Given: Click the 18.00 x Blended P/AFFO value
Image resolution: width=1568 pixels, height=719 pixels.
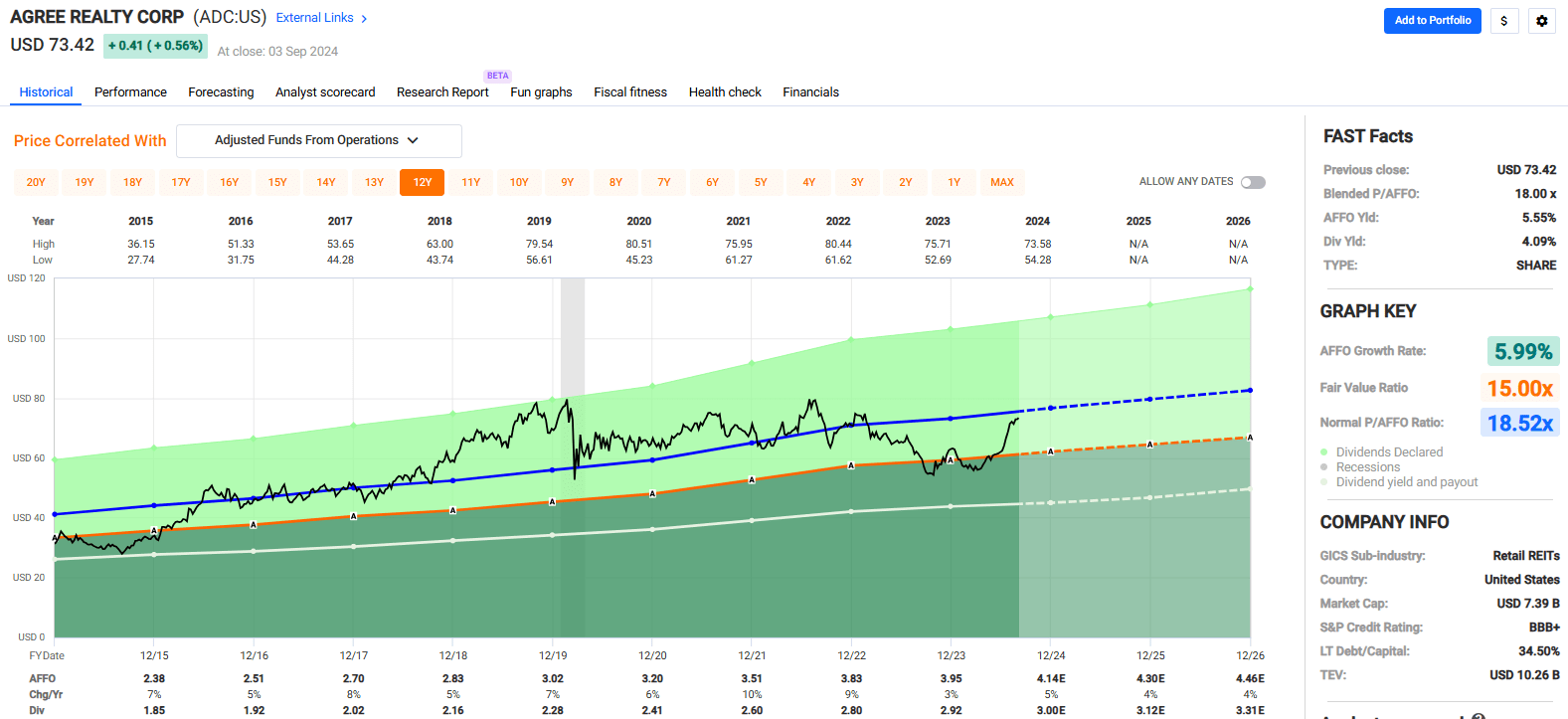Looking at the screenshot, I should pos(1535,194).
